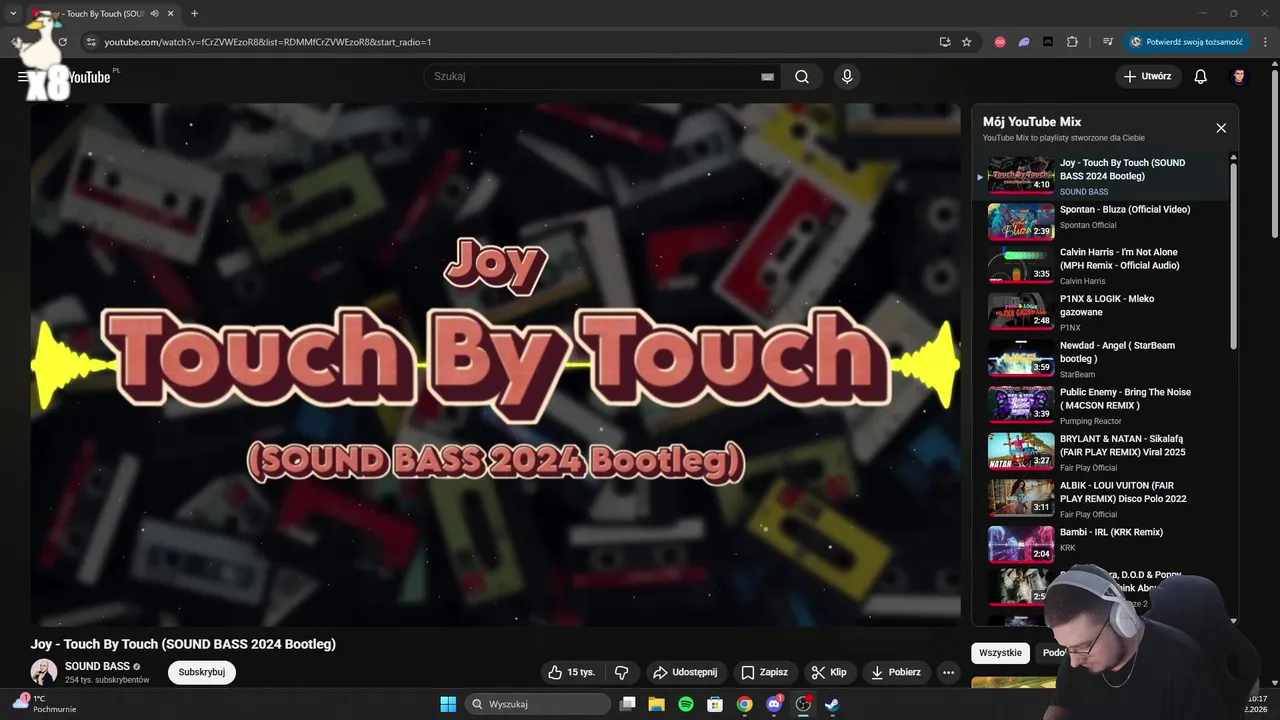Screen dimensions: 1280x720
Task: Click the Subskrybuj button
Action: point(202,672)
